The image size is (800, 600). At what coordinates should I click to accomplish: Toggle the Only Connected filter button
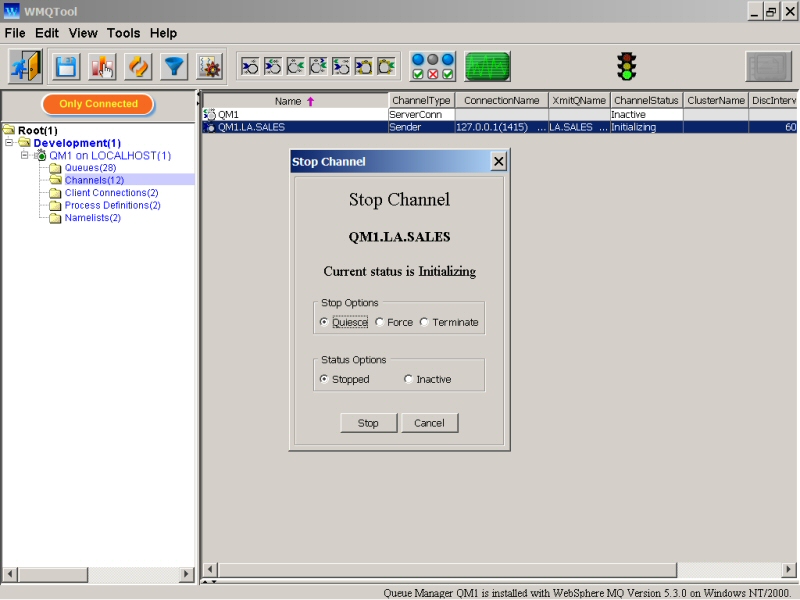(98, 104)
